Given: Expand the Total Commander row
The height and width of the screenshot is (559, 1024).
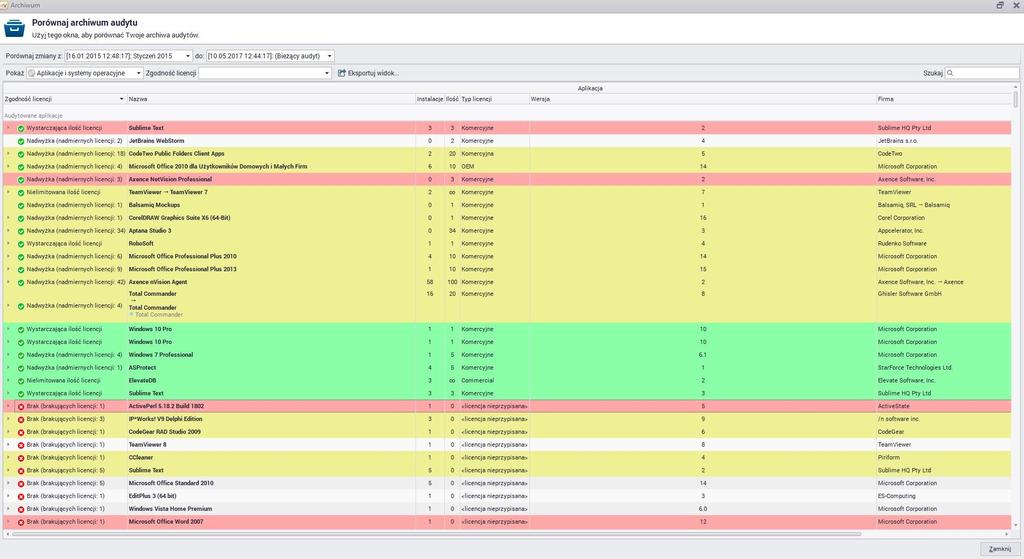Looking at the screenshot, I should [x=8, y=306].
